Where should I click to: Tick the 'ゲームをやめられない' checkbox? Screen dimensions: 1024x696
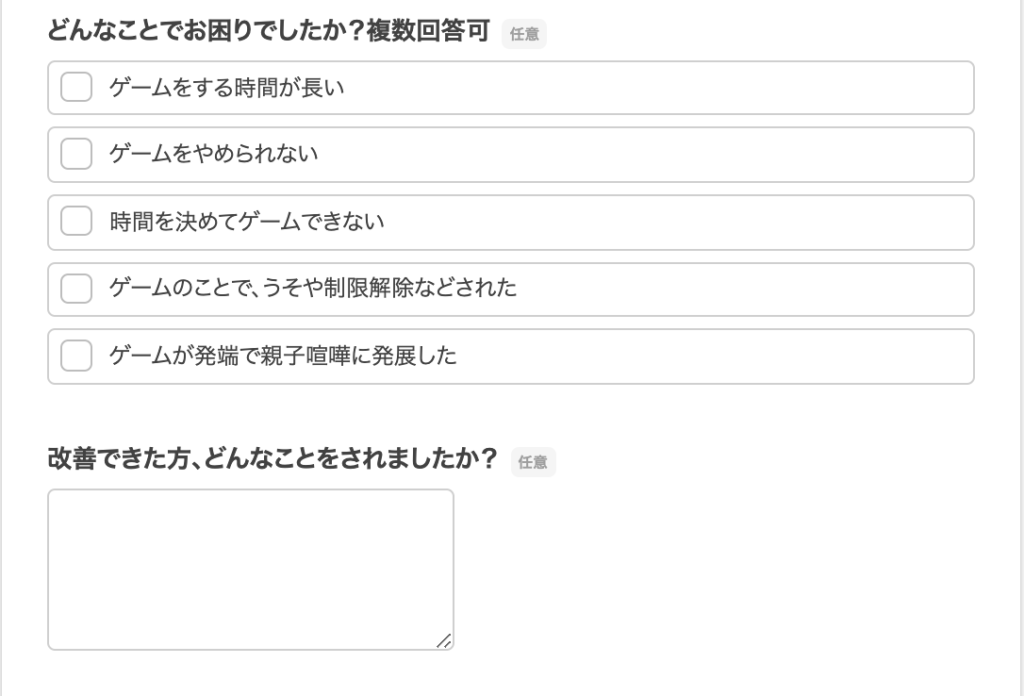coord(76,154)
